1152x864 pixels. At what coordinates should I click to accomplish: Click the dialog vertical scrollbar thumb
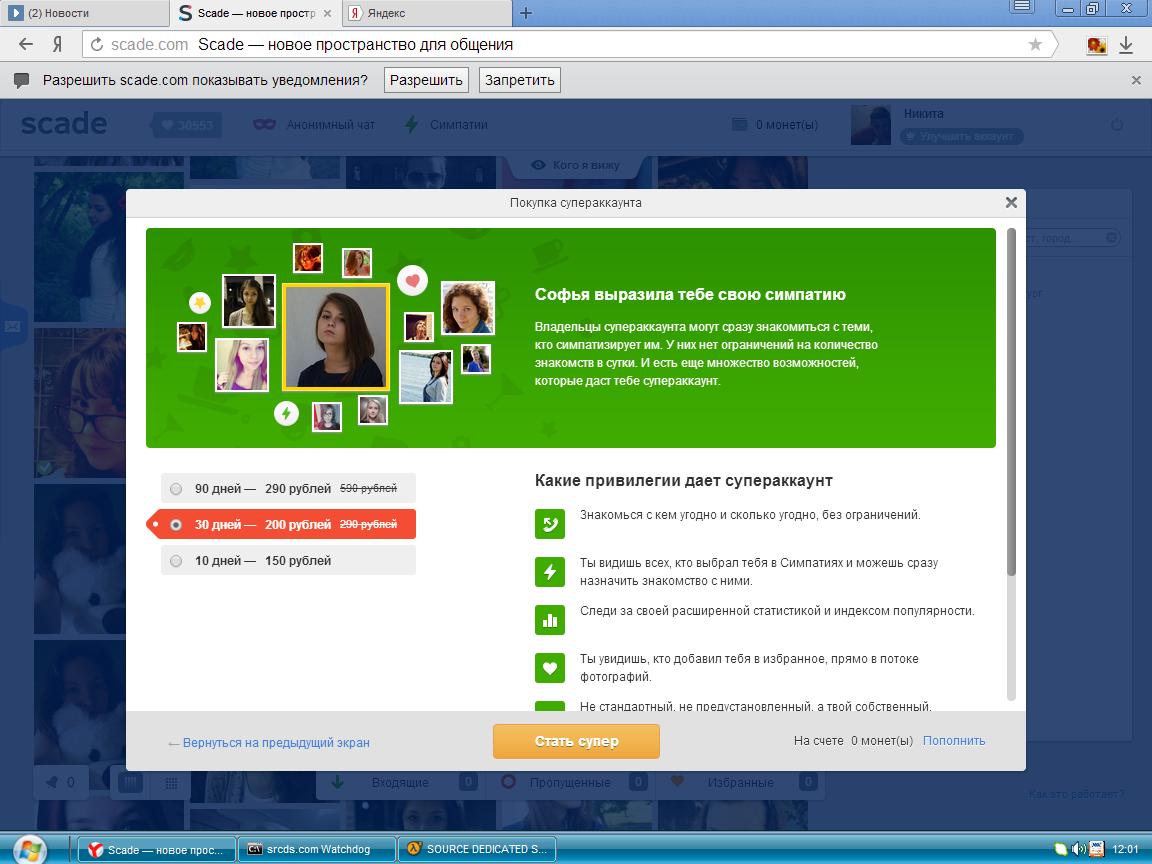click(1011, 402)
